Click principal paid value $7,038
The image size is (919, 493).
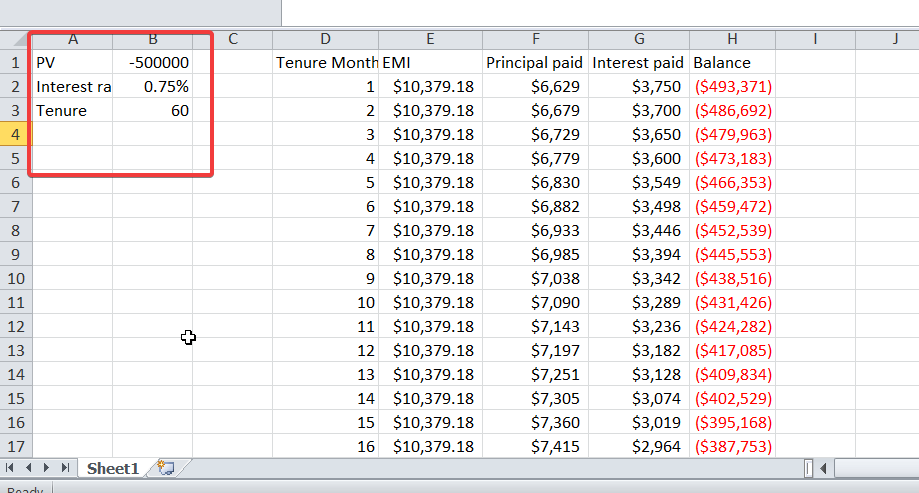pyautogui.click(x=536, y=278)
